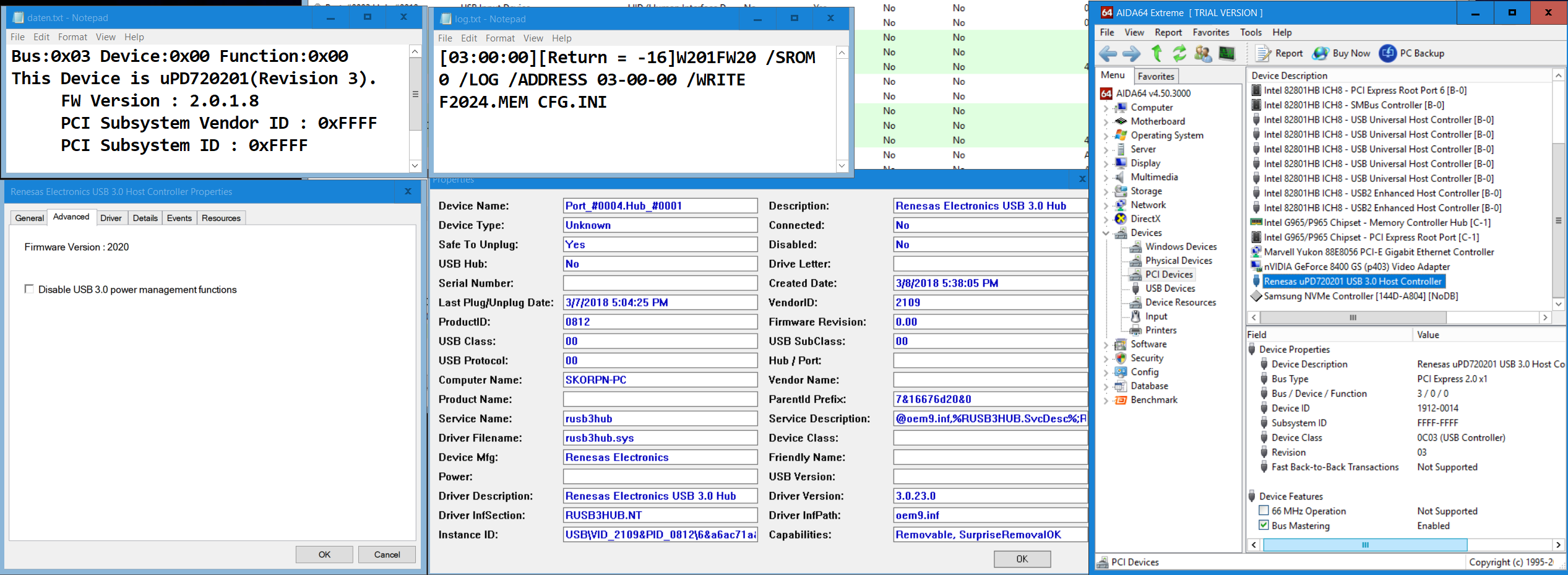
Task: Toggle the Bus Mastering checkbox
Action: [x=1264, y=525]
